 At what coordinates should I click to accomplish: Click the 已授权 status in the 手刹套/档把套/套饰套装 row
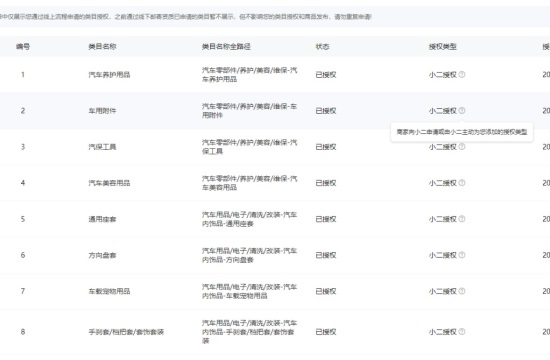pyautogui.click(x=326, y=332)
